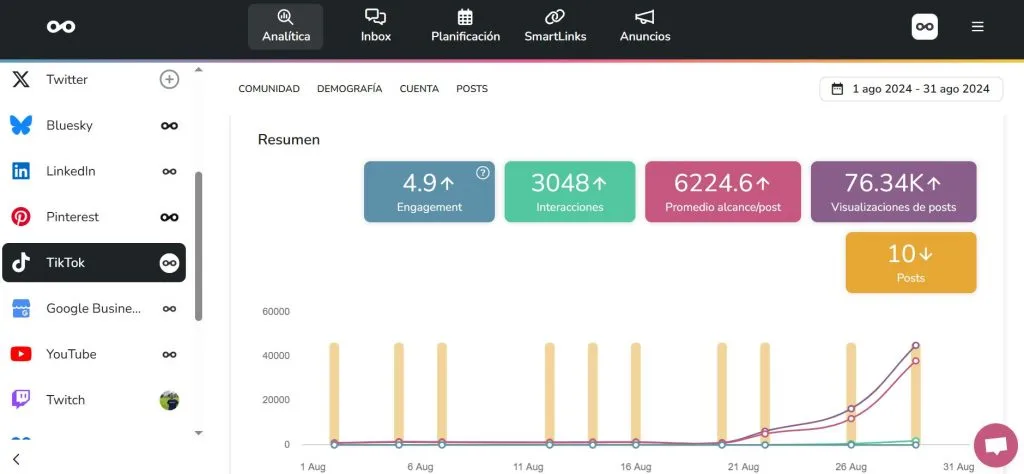Click the Engagement help question mark
The height and width of the screenshot is (474, 1024).
pyautogui.click(x=483, y=173)
